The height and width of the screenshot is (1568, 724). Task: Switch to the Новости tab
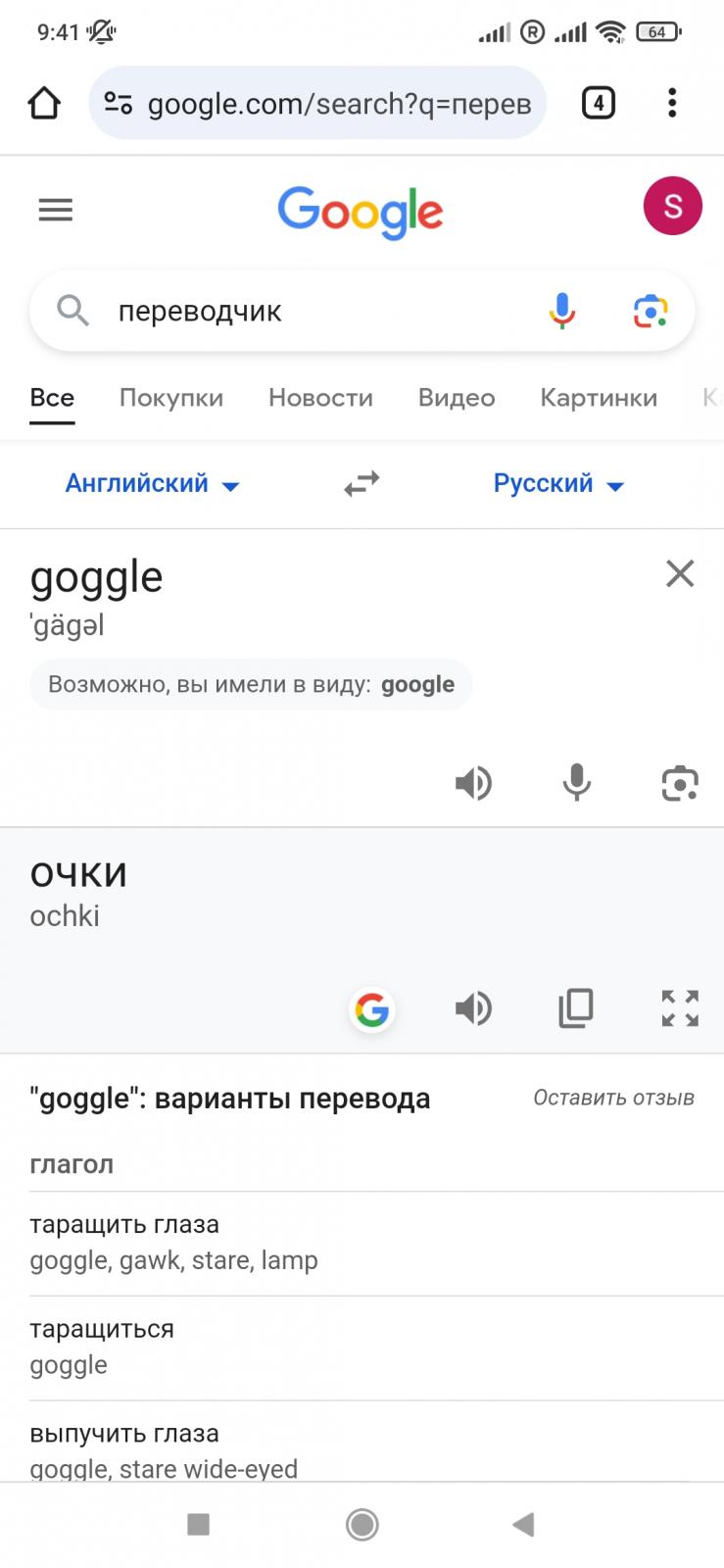(x=320, y=398)
